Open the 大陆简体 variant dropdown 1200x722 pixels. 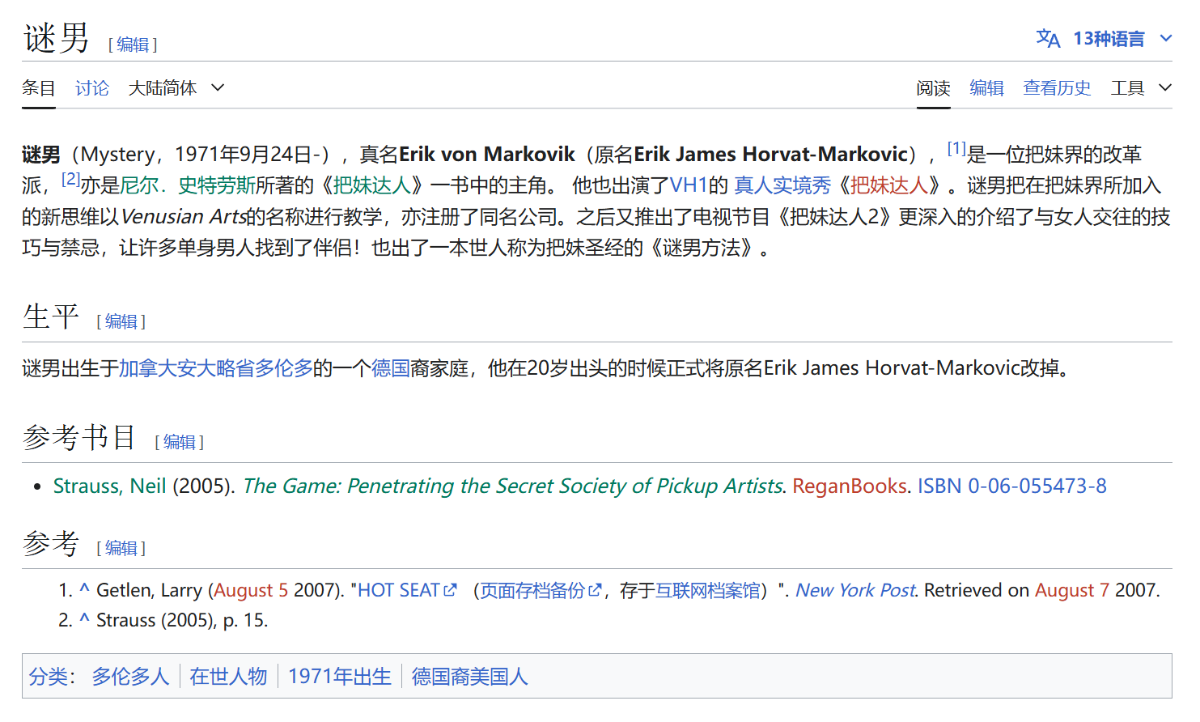(176, 88)
